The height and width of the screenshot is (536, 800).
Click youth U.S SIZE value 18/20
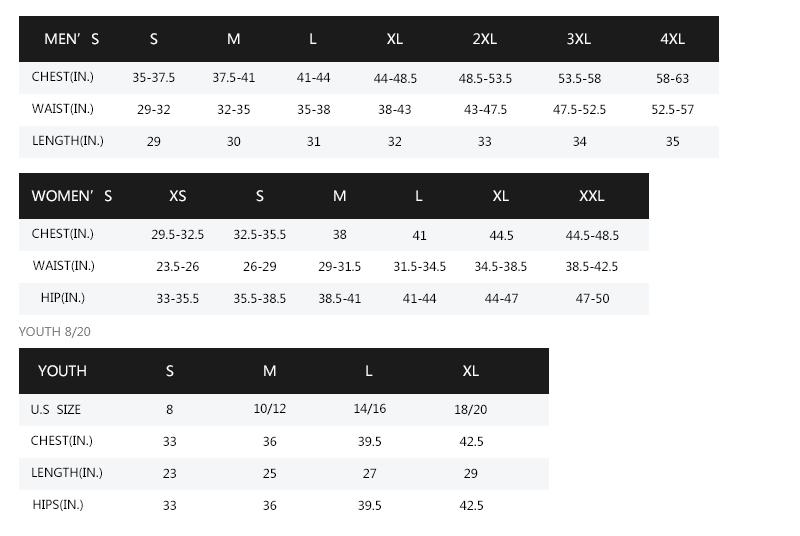pyautogui.click(x=470, y=410)
